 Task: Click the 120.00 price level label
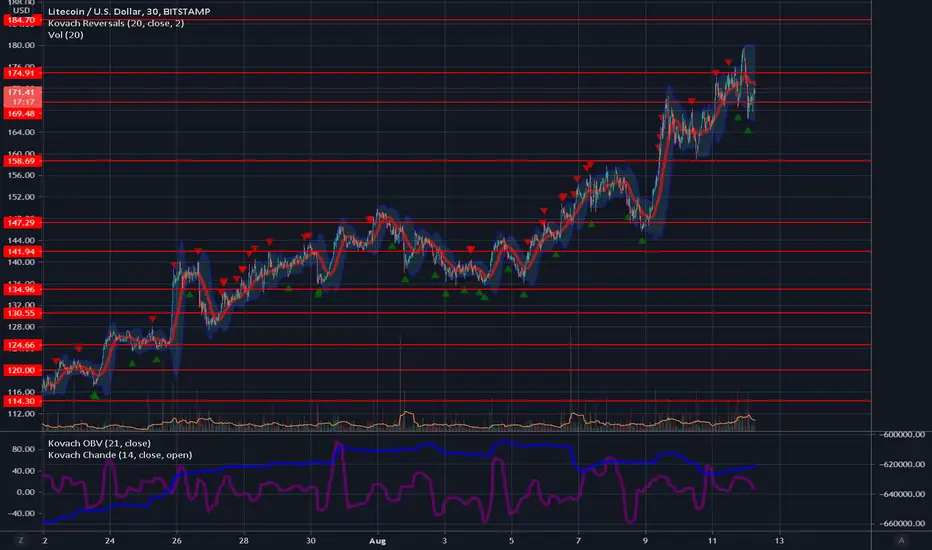coord(23,370)
